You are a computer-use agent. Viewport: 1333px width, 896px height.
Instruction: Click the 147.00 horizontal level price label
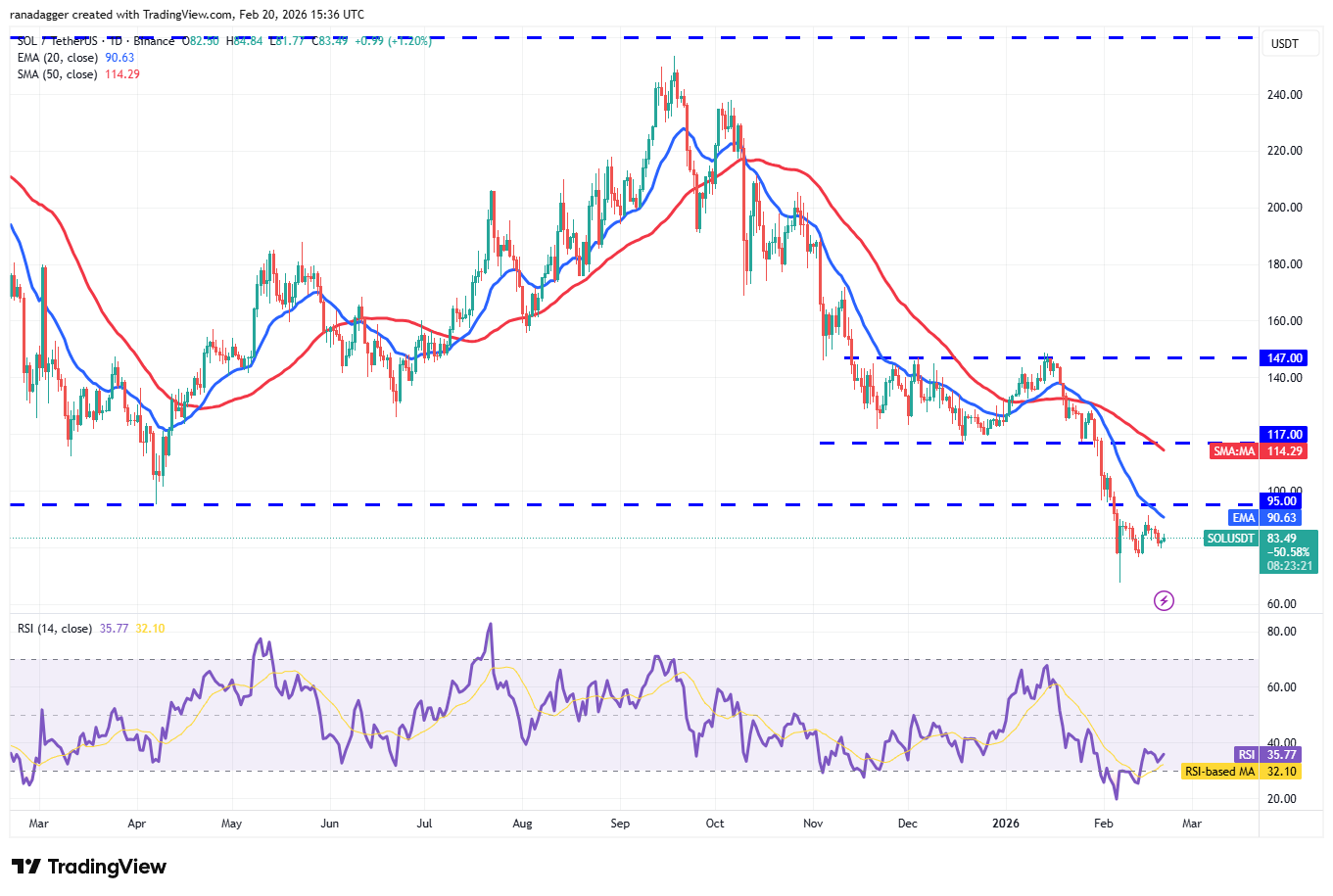(x=1283, y=357)
